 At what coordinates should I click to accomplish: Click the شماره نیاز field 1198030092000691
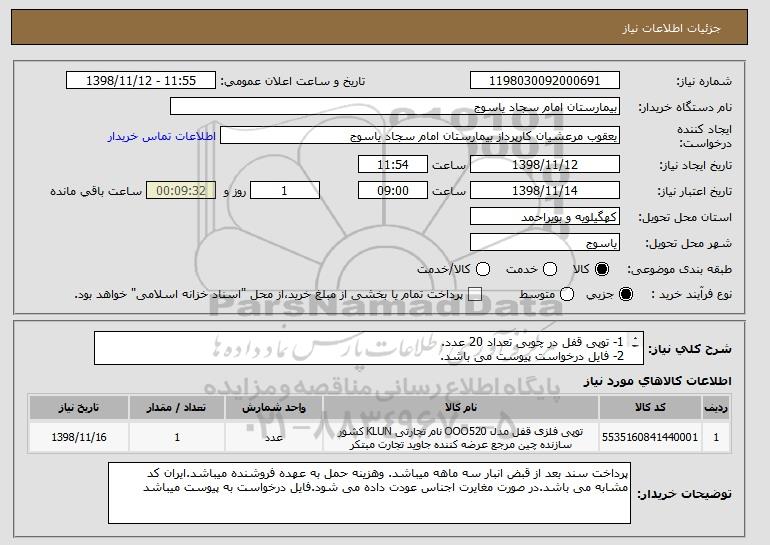(x=545, y=81)
